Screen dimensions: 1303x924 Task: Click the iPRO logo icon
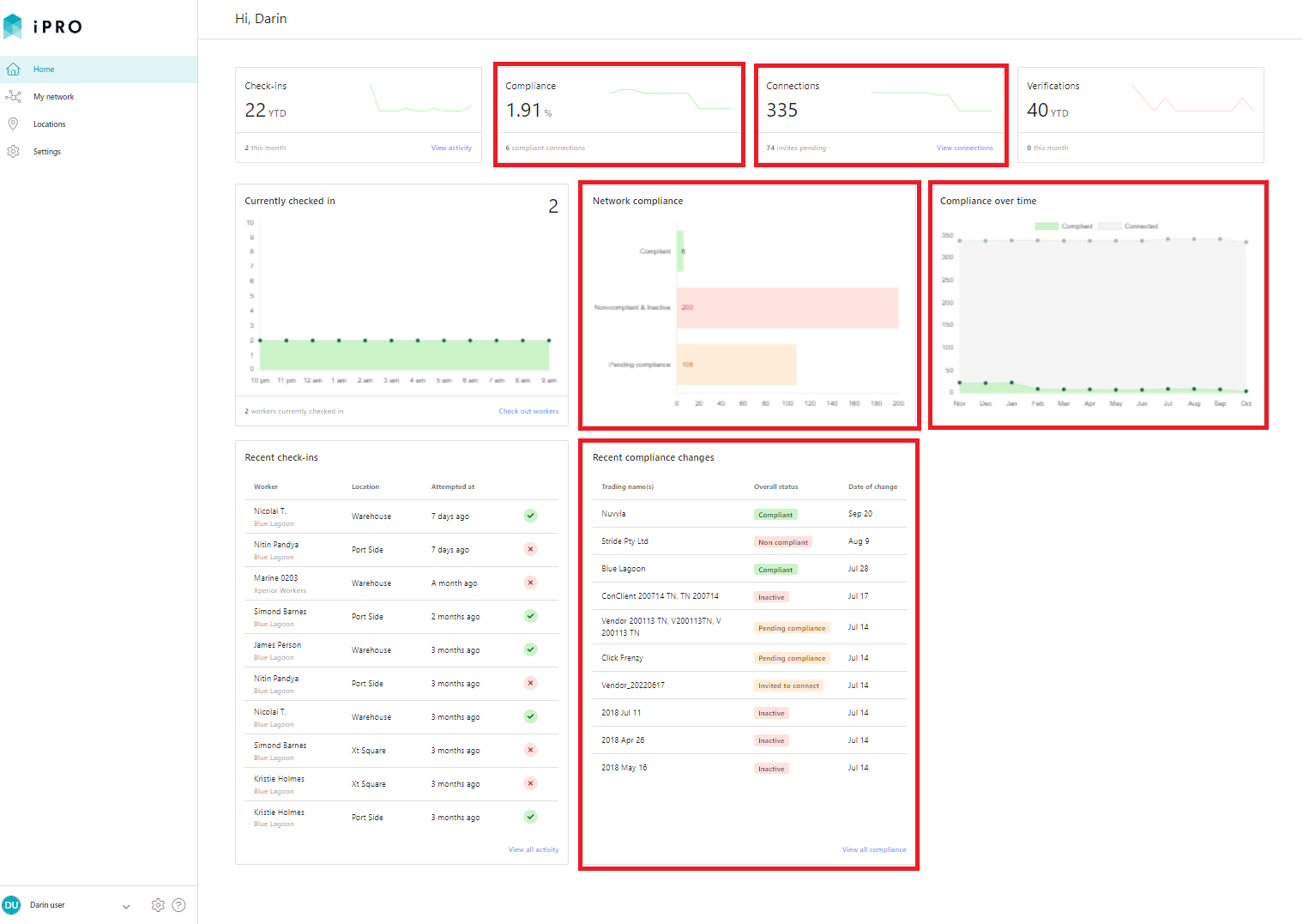click(13, 27)
